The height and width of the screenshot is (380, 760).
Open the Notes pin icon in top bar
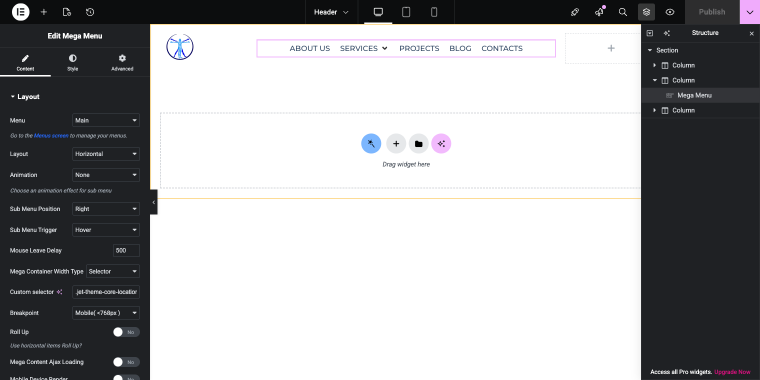[575, 12]
